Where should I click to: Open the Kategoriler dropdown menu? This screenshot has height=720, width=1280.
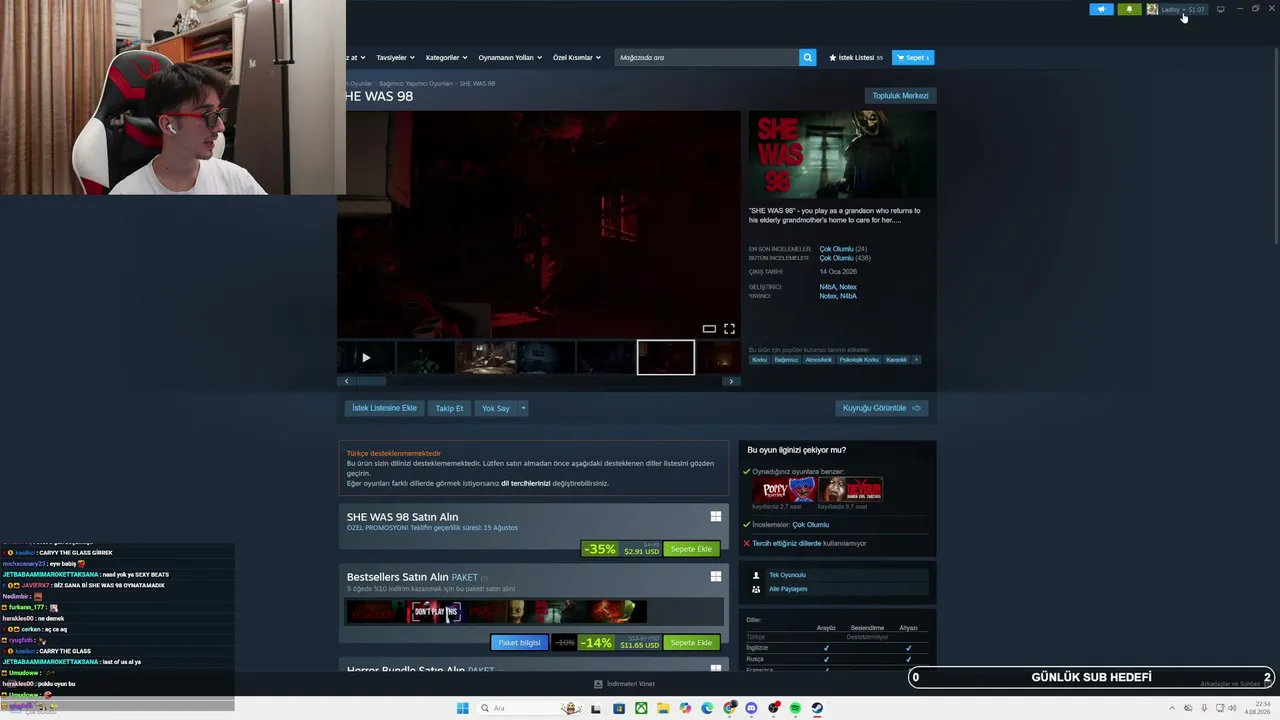click(x=445, y=58)
